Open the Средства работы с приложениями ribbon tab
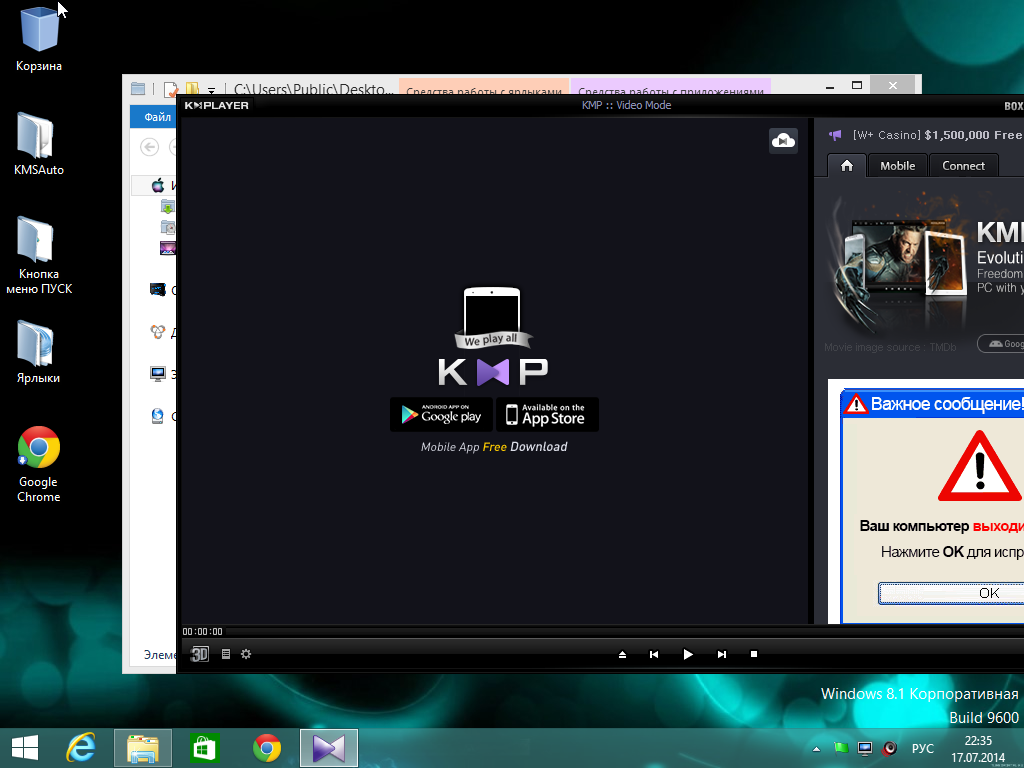The height and width of the screenshot is (768, 1024). (671, 88)
